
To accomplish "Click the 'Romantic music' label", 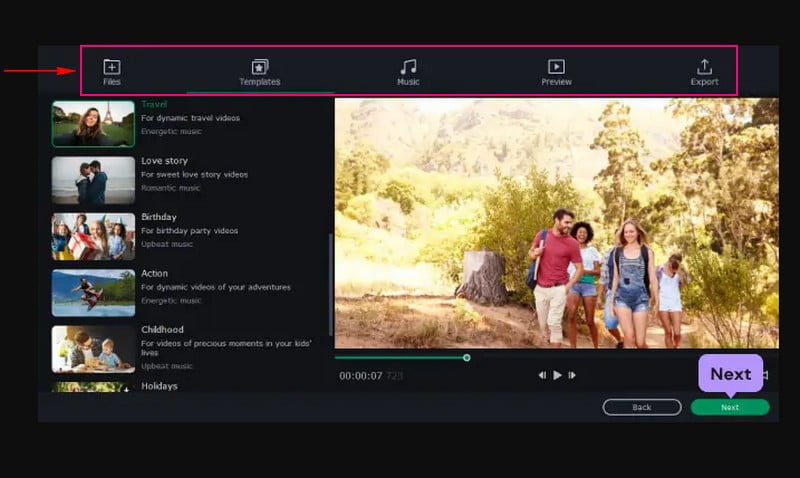I will point(170,188).
